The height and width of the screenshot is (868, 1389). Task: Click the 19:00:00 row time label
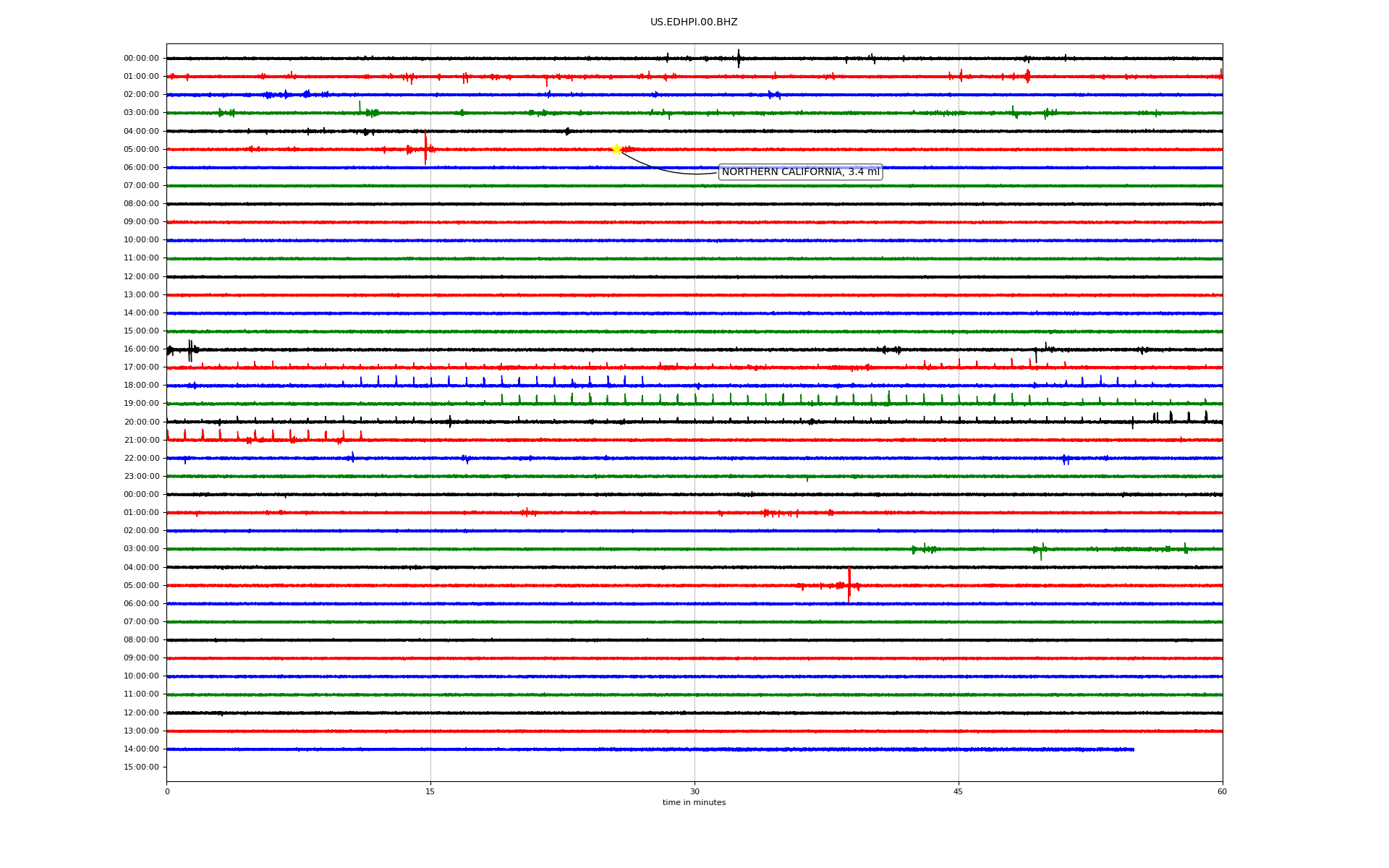coord(141,404)
